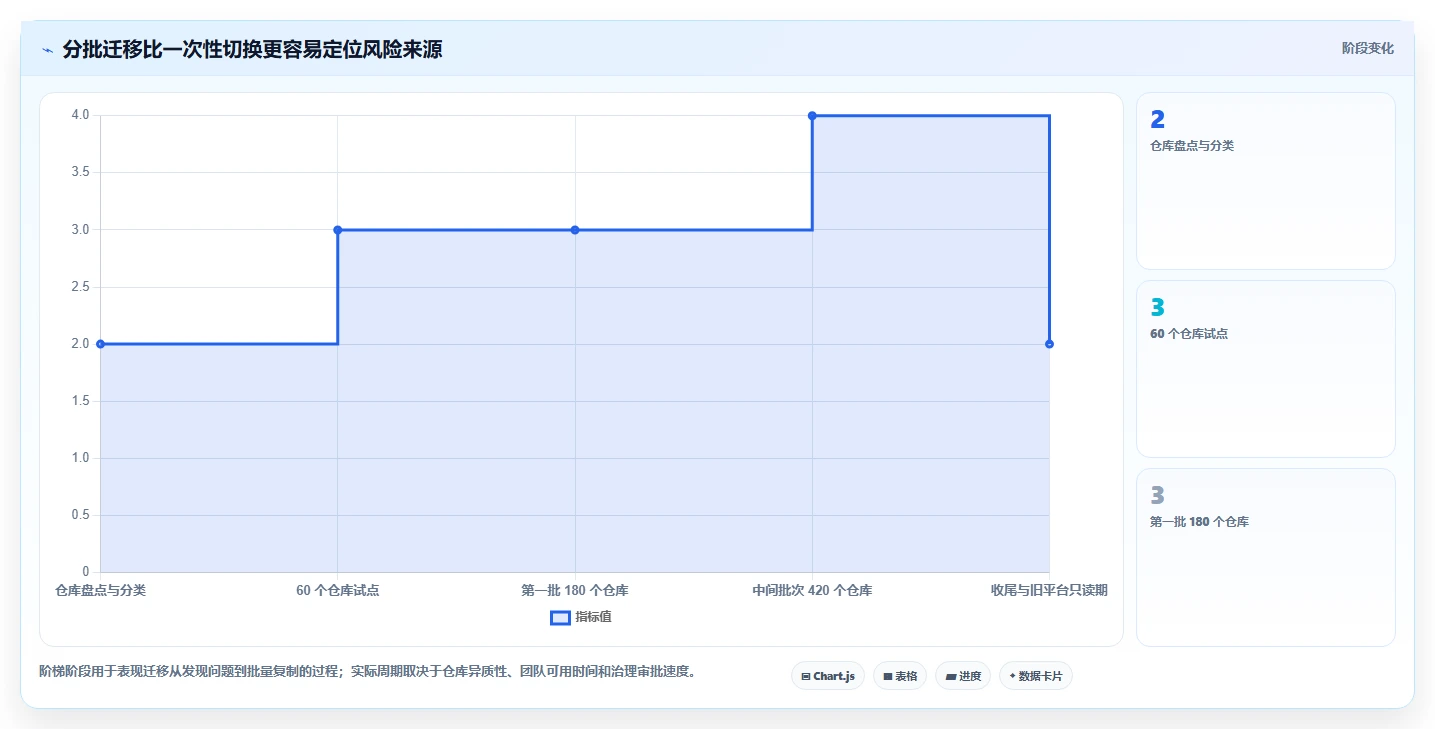Select the Chart.js tag pill

(x=827, y=676)
